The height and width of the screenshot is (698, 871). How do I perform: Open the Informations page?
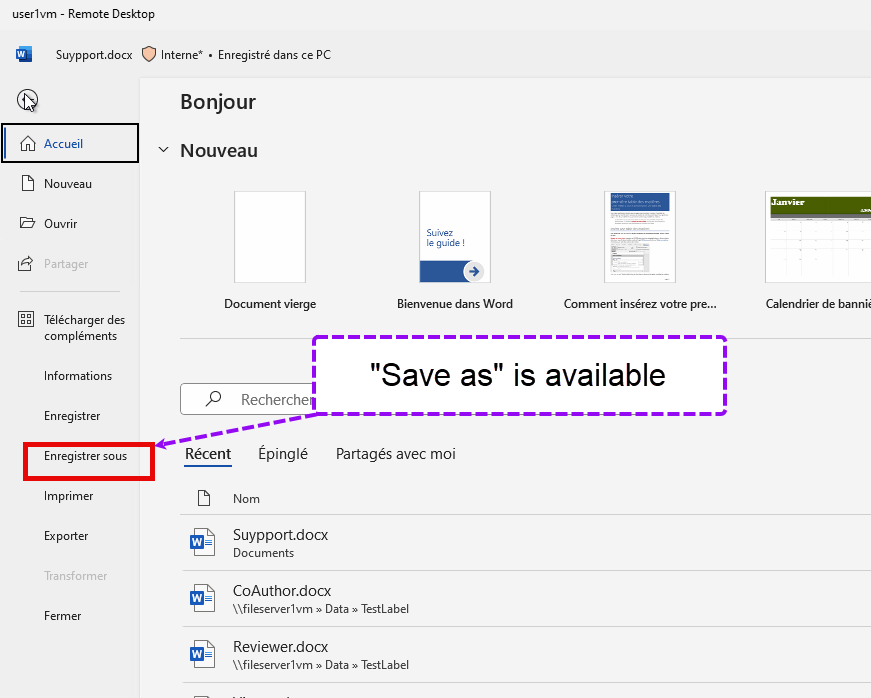pyautogui.click(x=70, y=376)
